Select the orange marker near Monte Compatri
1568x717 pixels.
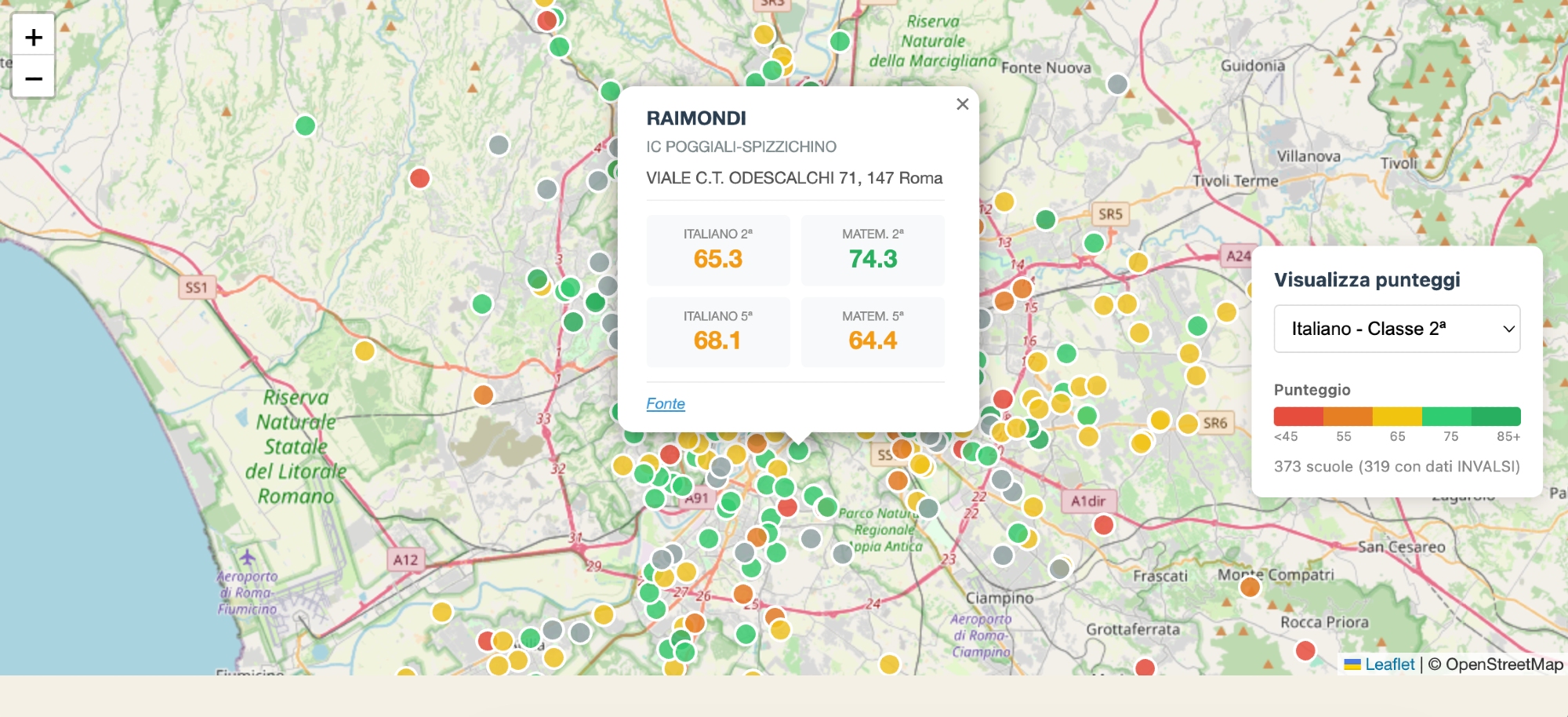tap(1250, 587)
